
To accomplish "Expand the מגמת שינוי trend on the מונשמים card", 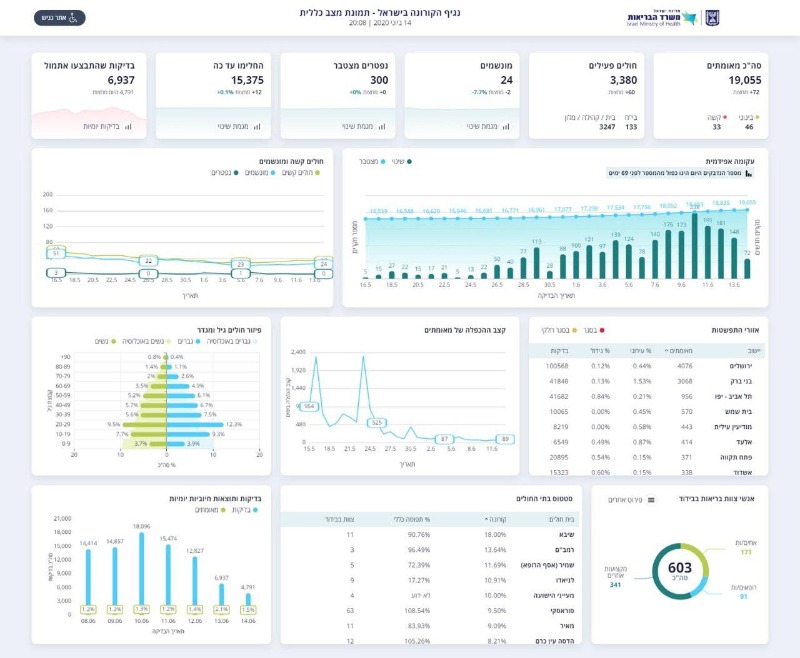I will (482, 126).
